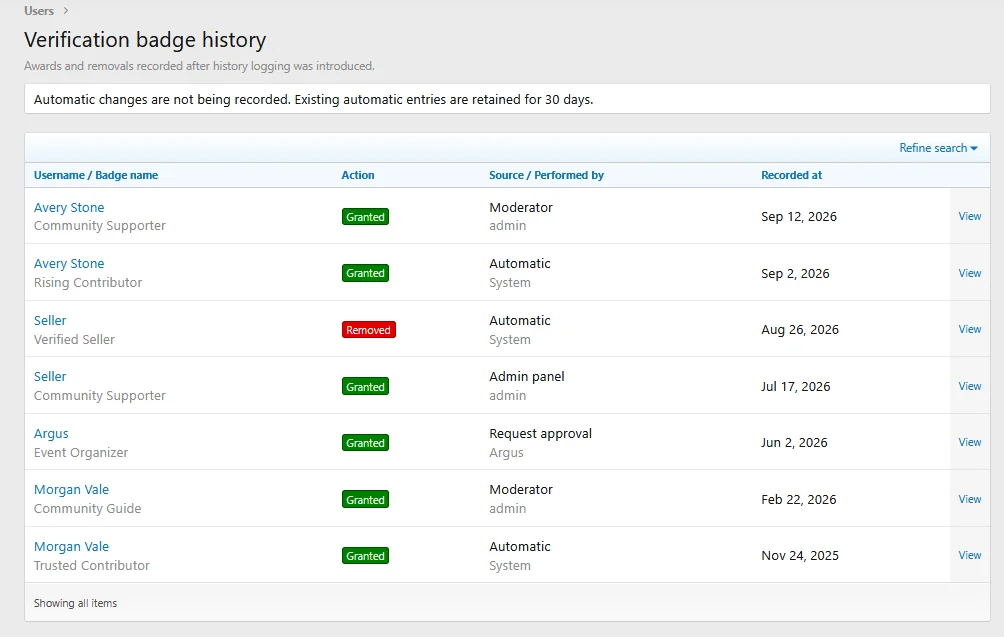Click the red Removed badge
1004x637 pixels.
pyautogui.click(x=368, y=330)
